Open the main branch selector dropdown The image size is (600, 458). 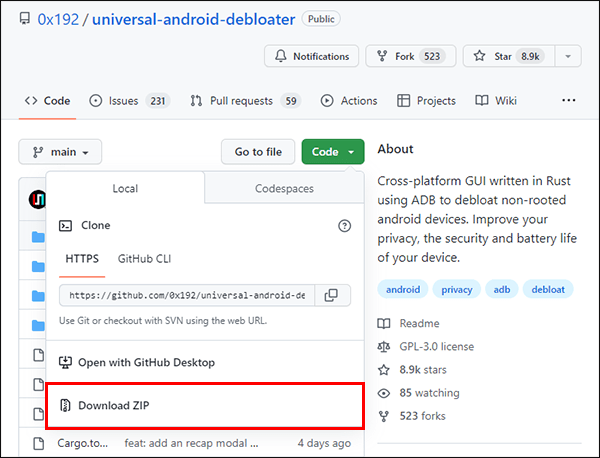[x=60, y=152]
